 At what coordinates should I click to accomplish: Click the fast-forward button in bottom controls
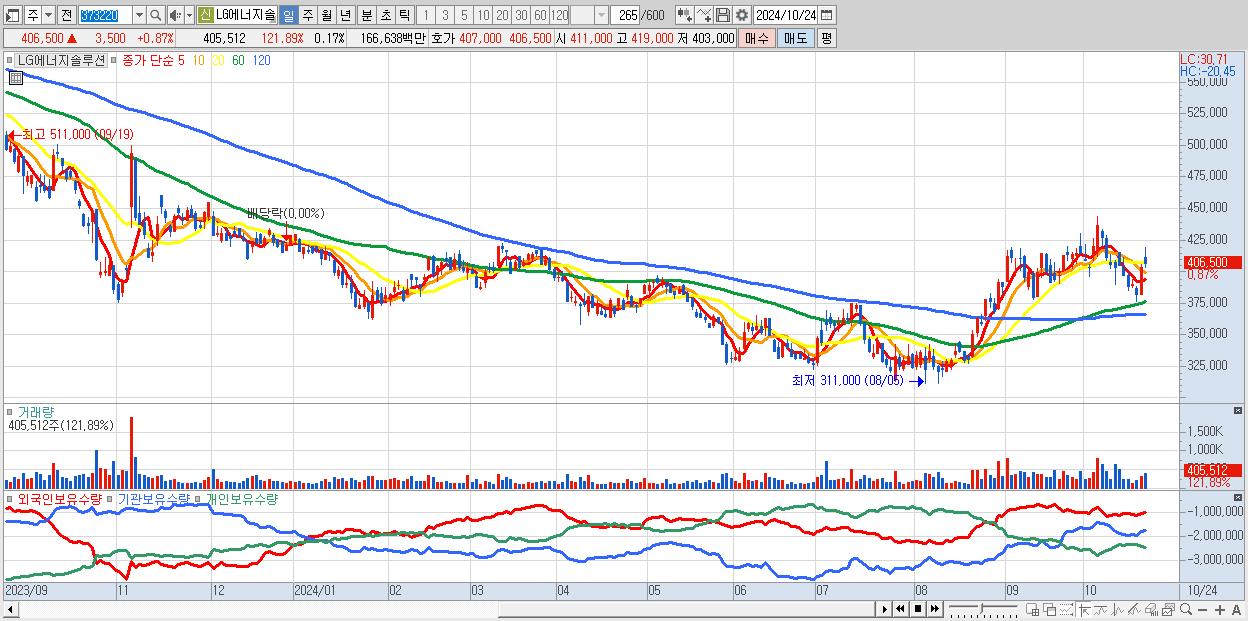934,609
